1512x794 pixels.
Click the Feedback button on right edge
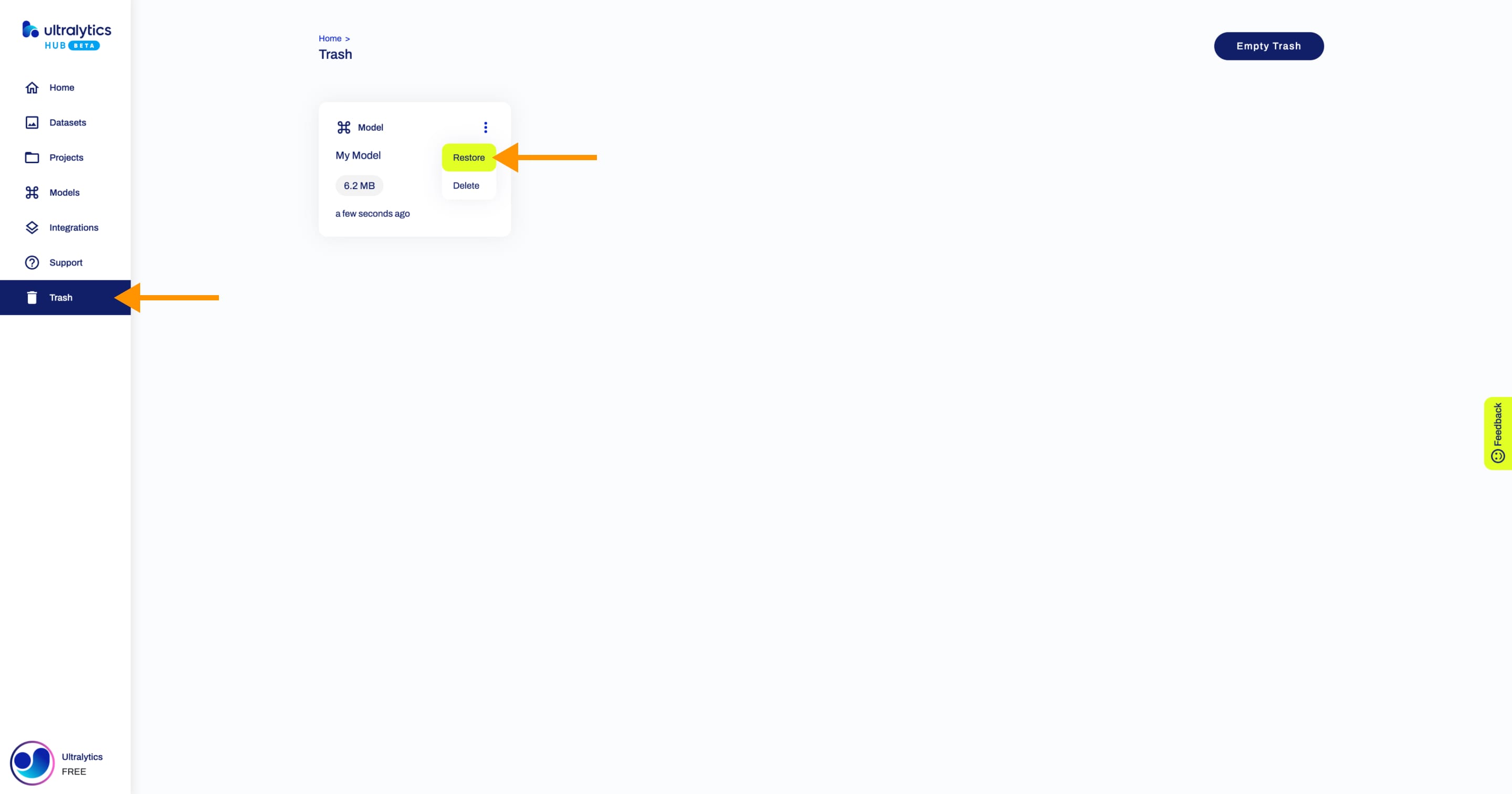pyautogui.click(x=1498, y=431)
